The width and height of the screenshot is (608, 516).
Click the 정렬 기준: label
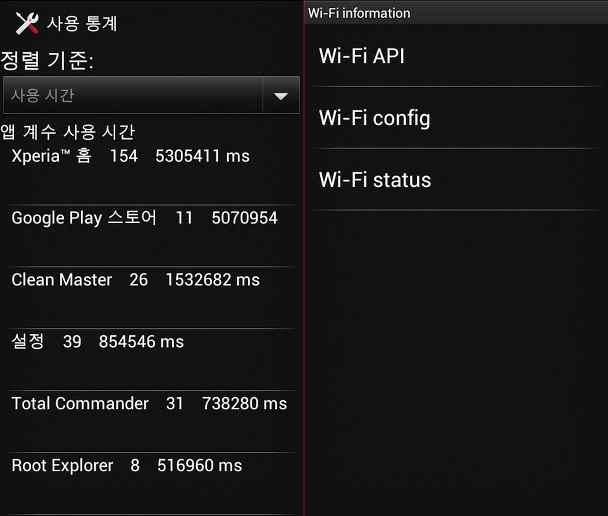click(47, 60)
